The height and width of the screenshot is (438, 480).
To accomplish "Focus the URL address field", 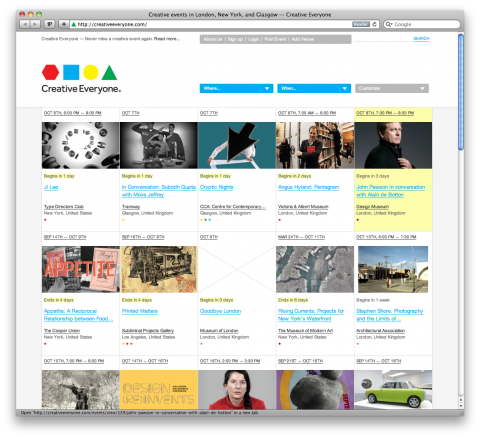I will tap(213, 24).
